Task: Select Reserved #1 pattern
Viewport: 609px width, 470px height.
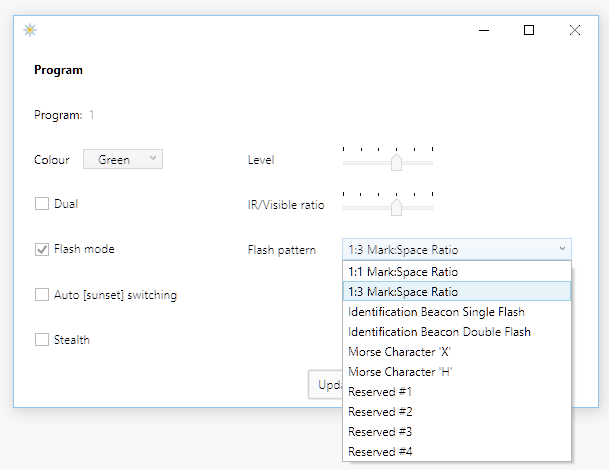Action: (457, 392)
